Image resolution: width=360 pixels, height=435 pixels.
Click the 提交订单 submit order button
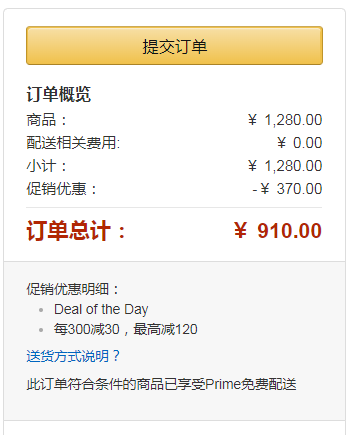tap(174, 46)
